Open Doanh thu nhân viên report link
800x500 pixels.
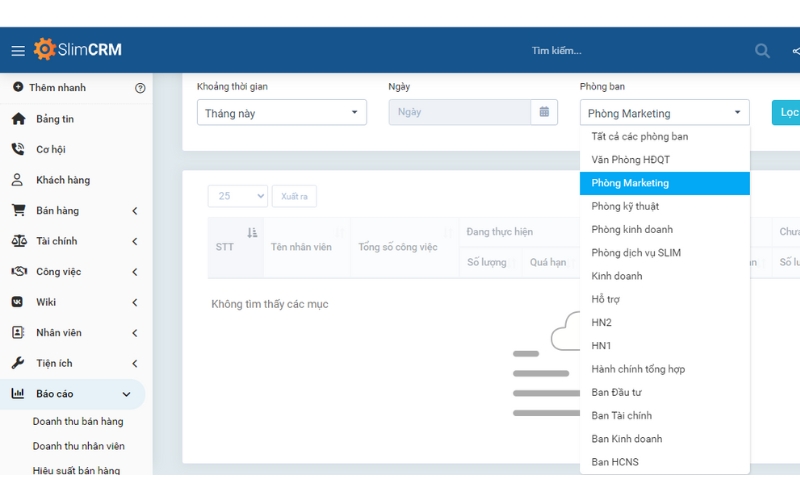(78, 446)
